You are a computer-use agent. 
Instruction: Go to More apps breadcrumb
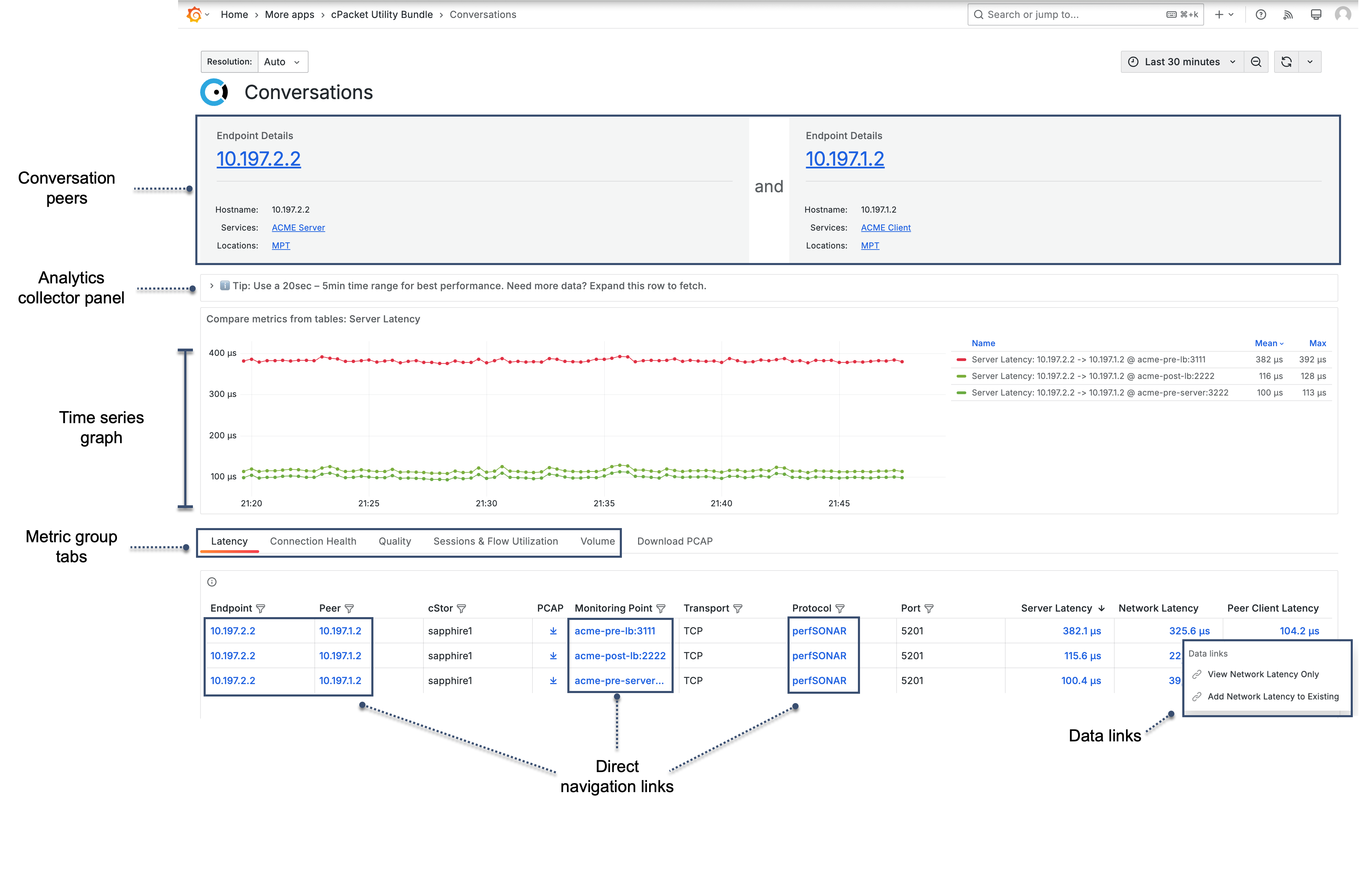pyautogui.click(x=290, y=15)
